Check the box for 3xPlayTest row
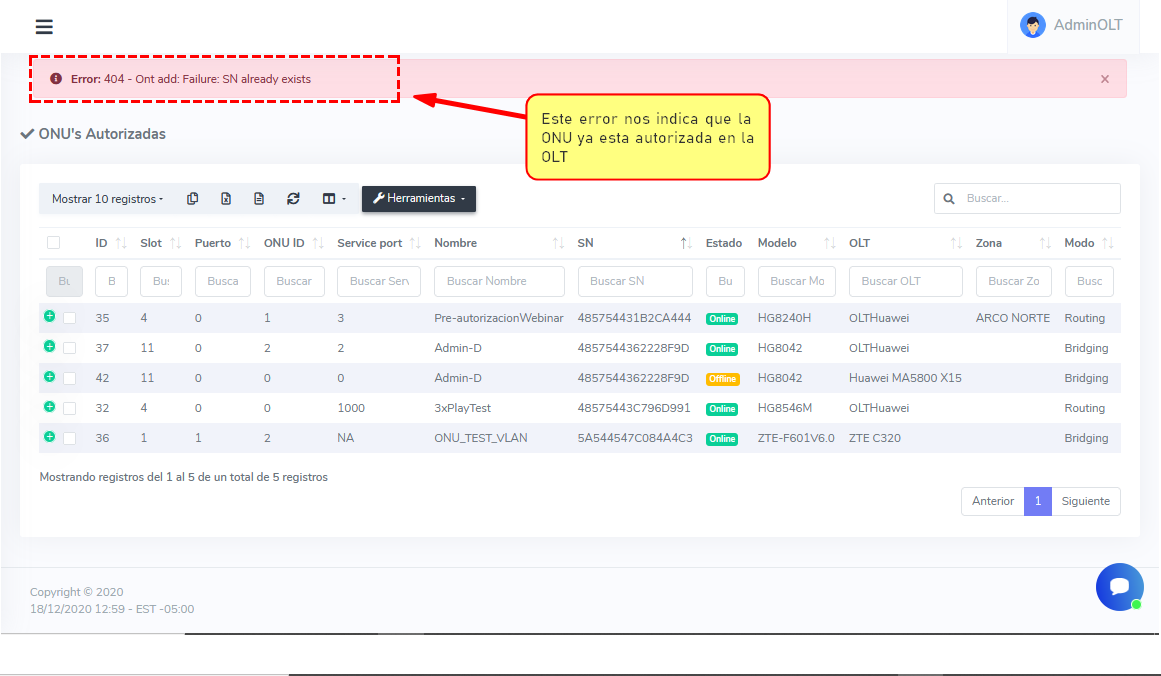 69,408
